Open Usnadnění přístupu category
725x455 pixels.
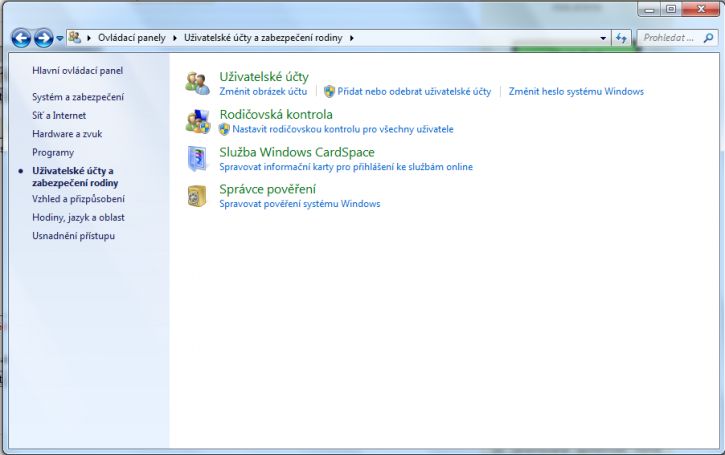[74, 236]
